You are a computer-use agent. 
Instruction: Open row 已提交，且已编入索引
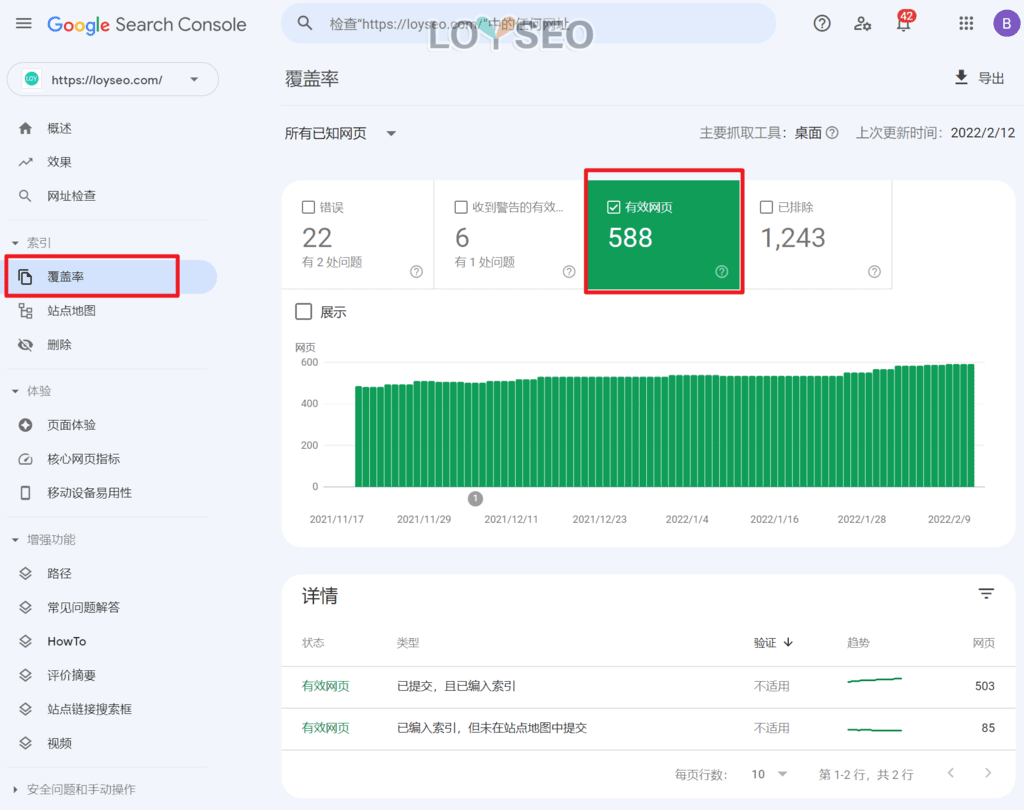point(648,687)
